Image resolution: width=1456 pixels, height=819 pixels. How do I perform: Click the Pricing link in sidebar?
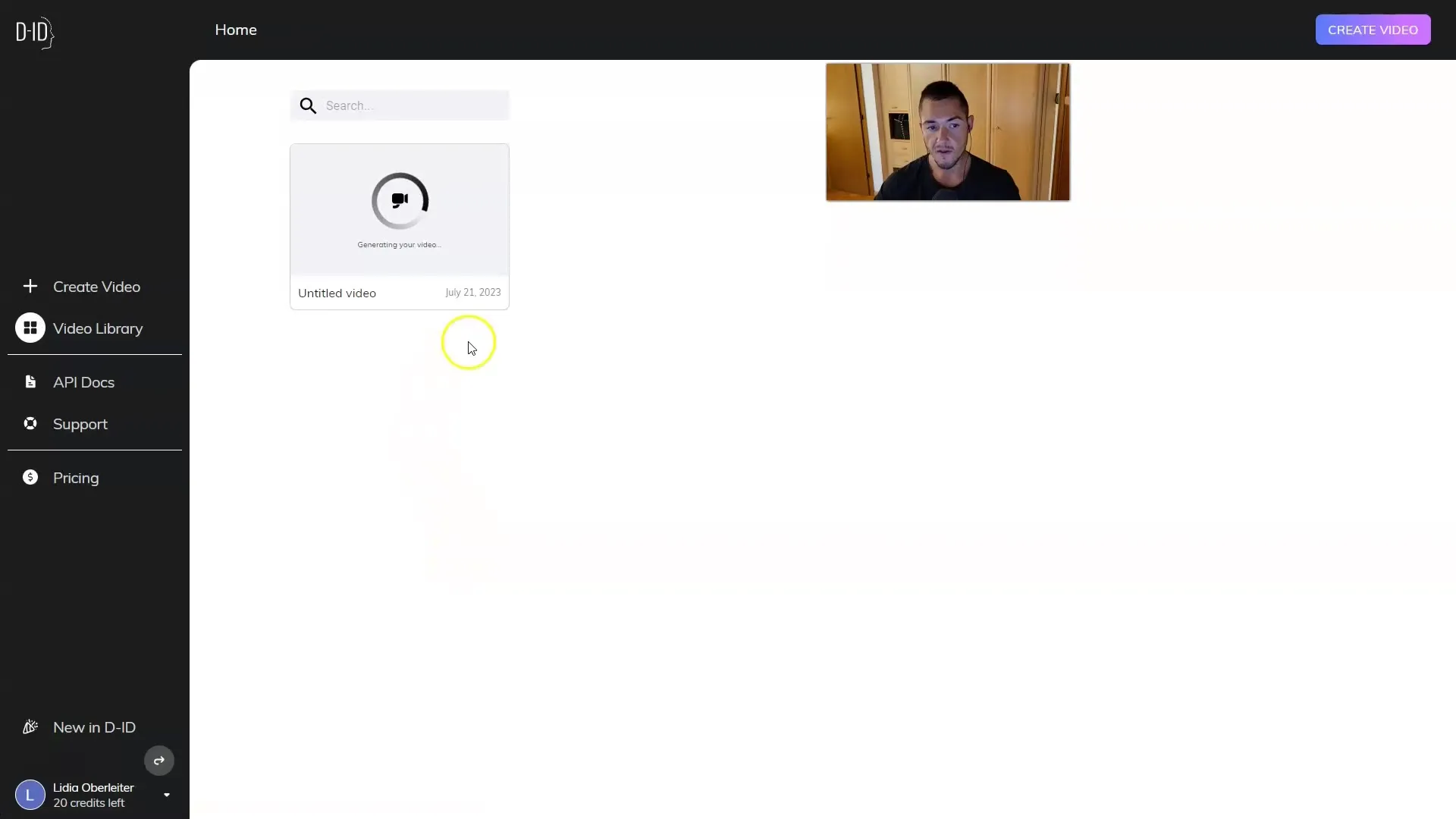[76, 477]
